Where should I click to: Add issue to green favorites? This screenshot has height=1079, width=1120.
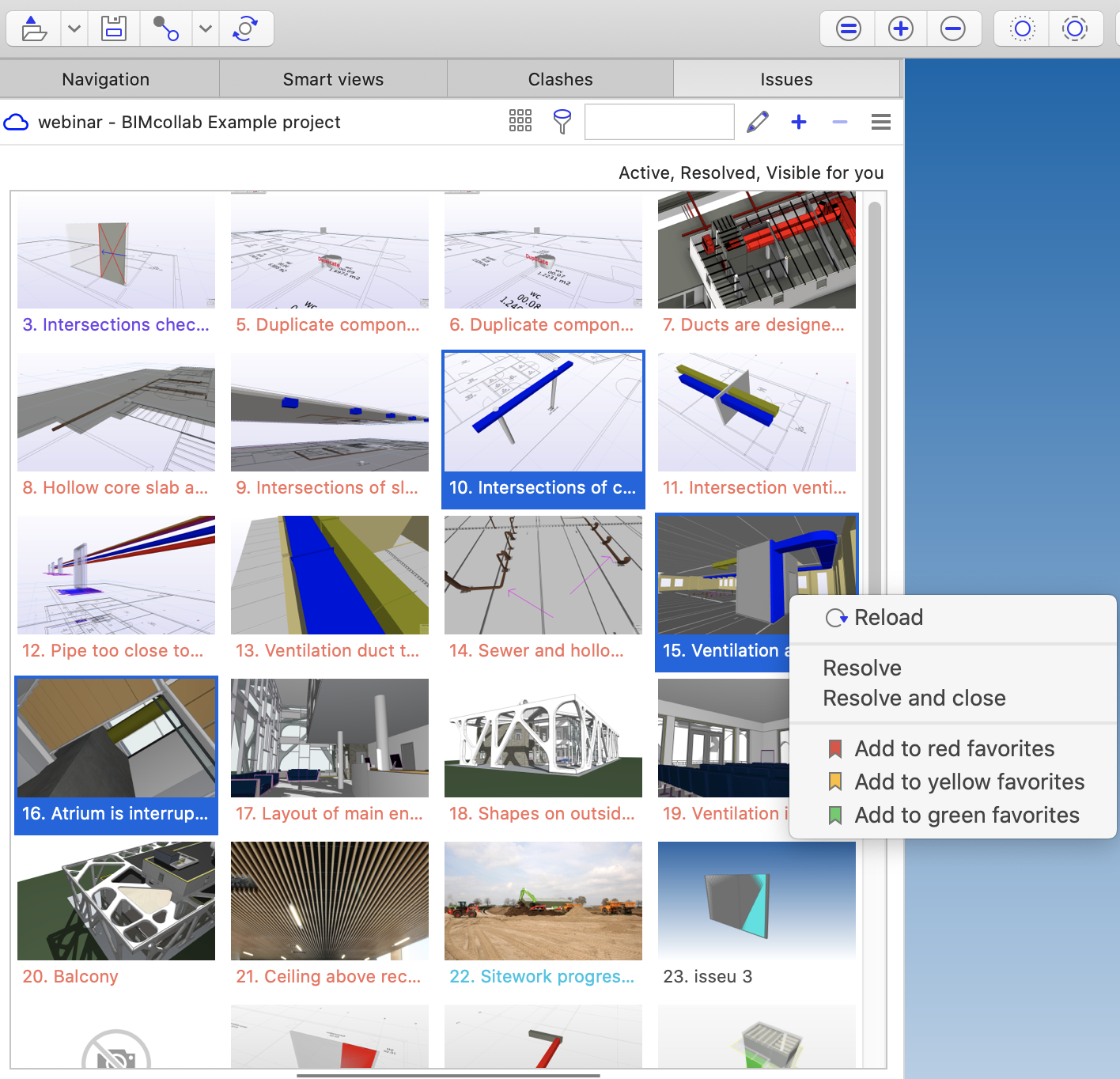(953, 815)
